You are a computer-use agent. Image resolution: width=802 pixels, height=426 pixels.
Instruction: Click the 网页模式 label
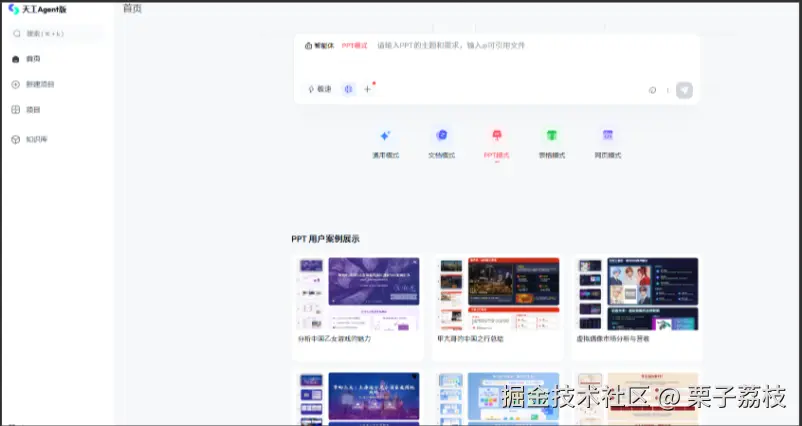coord(607,155)
